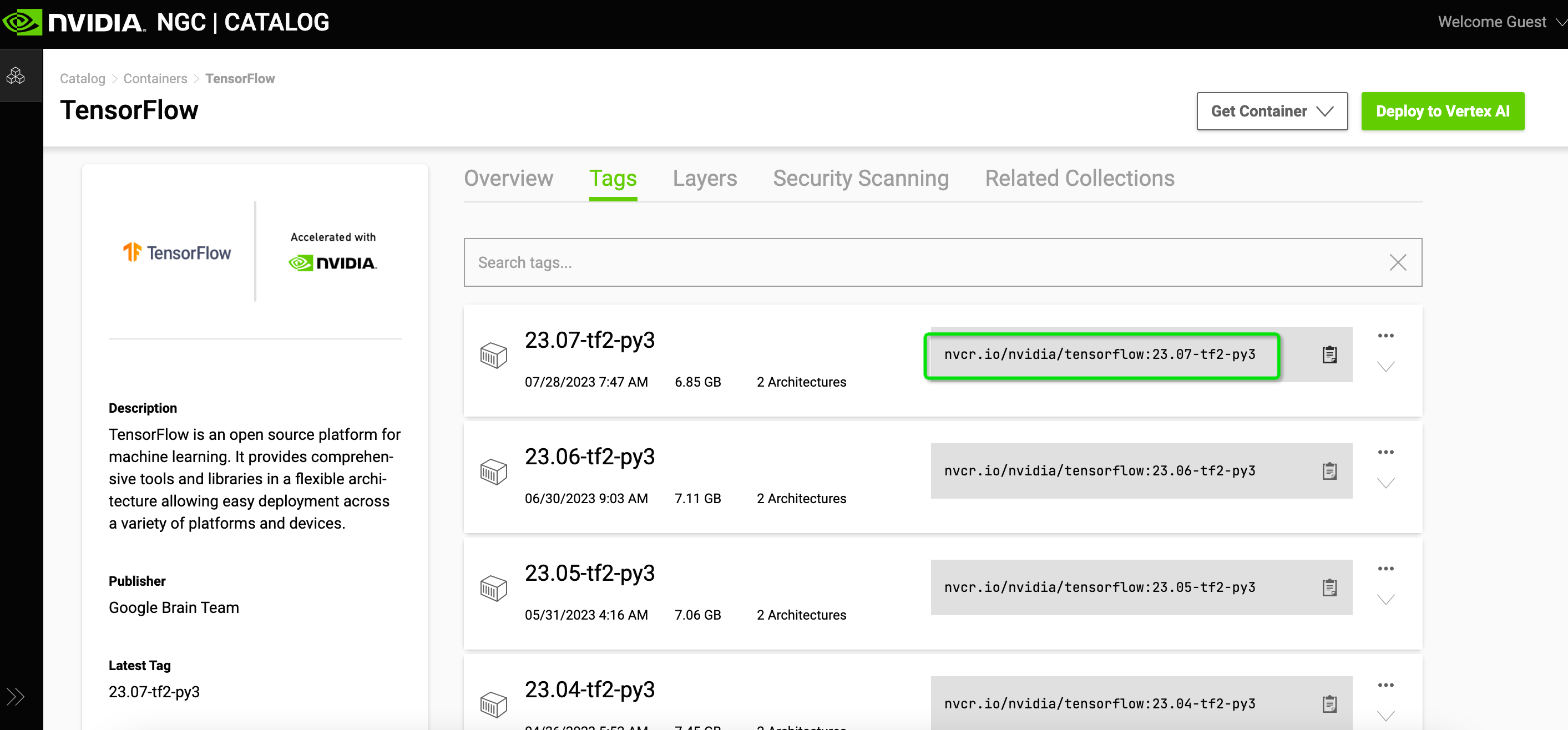Copy the 23.07-tf2-py3 pull command via the clipboard icon
Image resolution: width=1568 pixels, height=730 pixels.
1330,354
